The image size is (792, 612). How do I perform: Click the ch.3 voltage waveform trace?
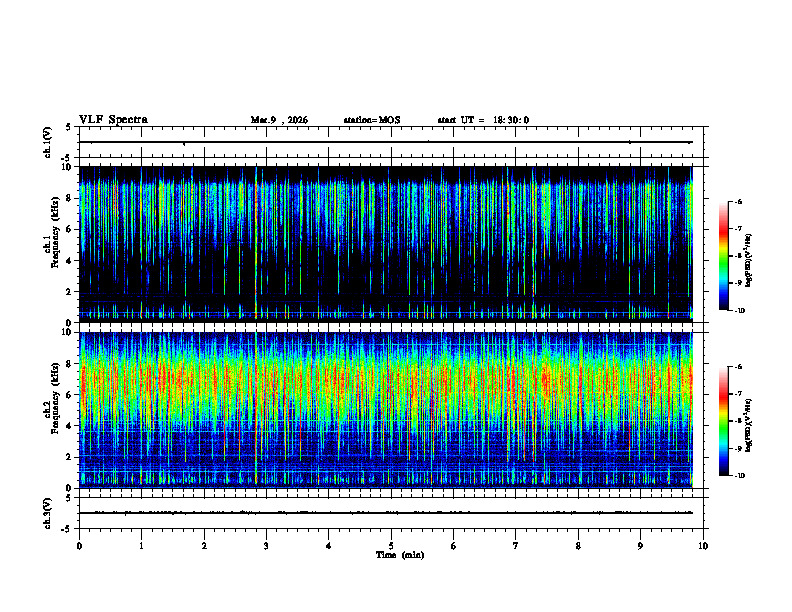pyautogui.click(x=386, y=513)
